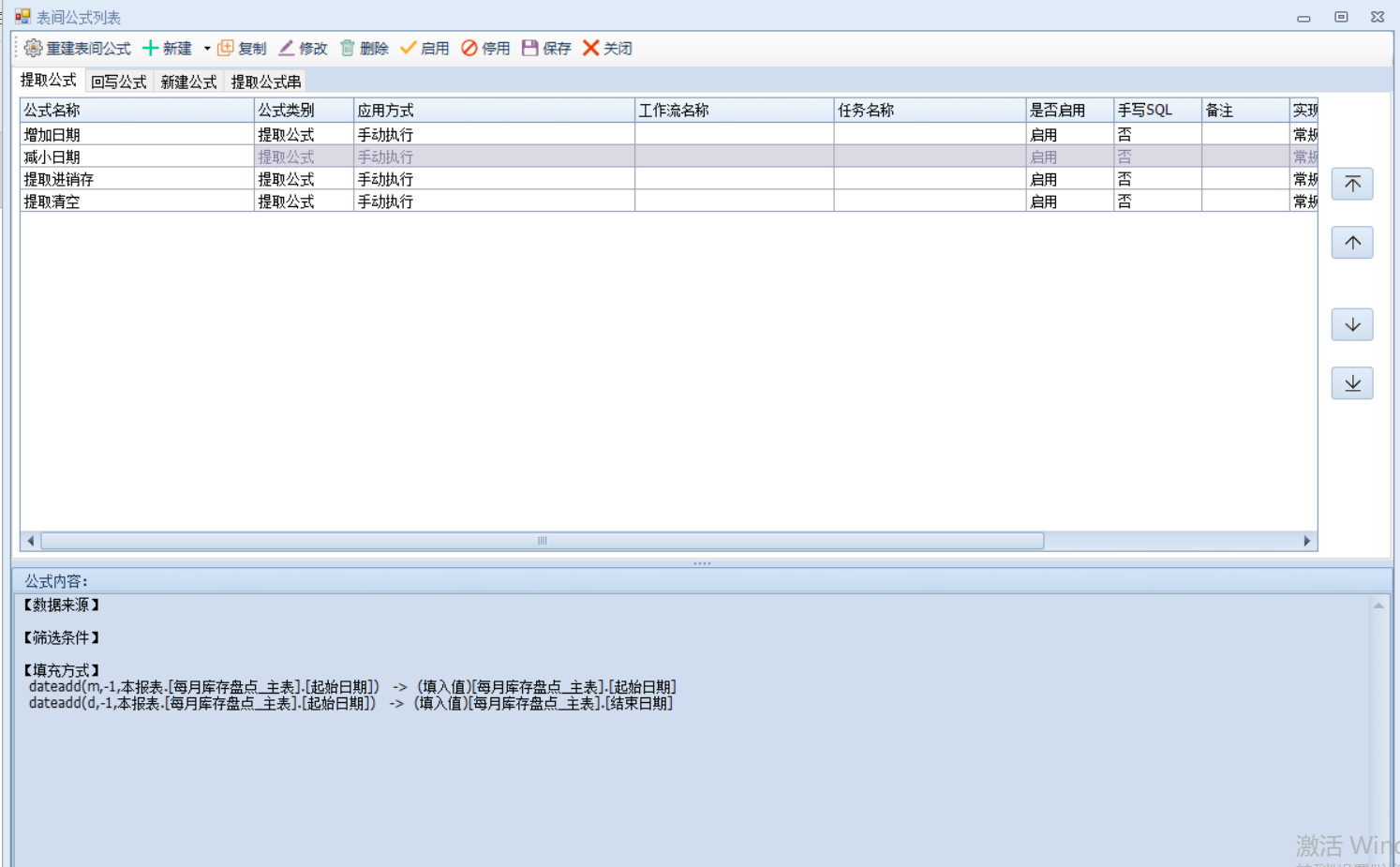Switch to the 回写公式 tab
Viewport: 1400px width, 867px height.
coord(119,82)
